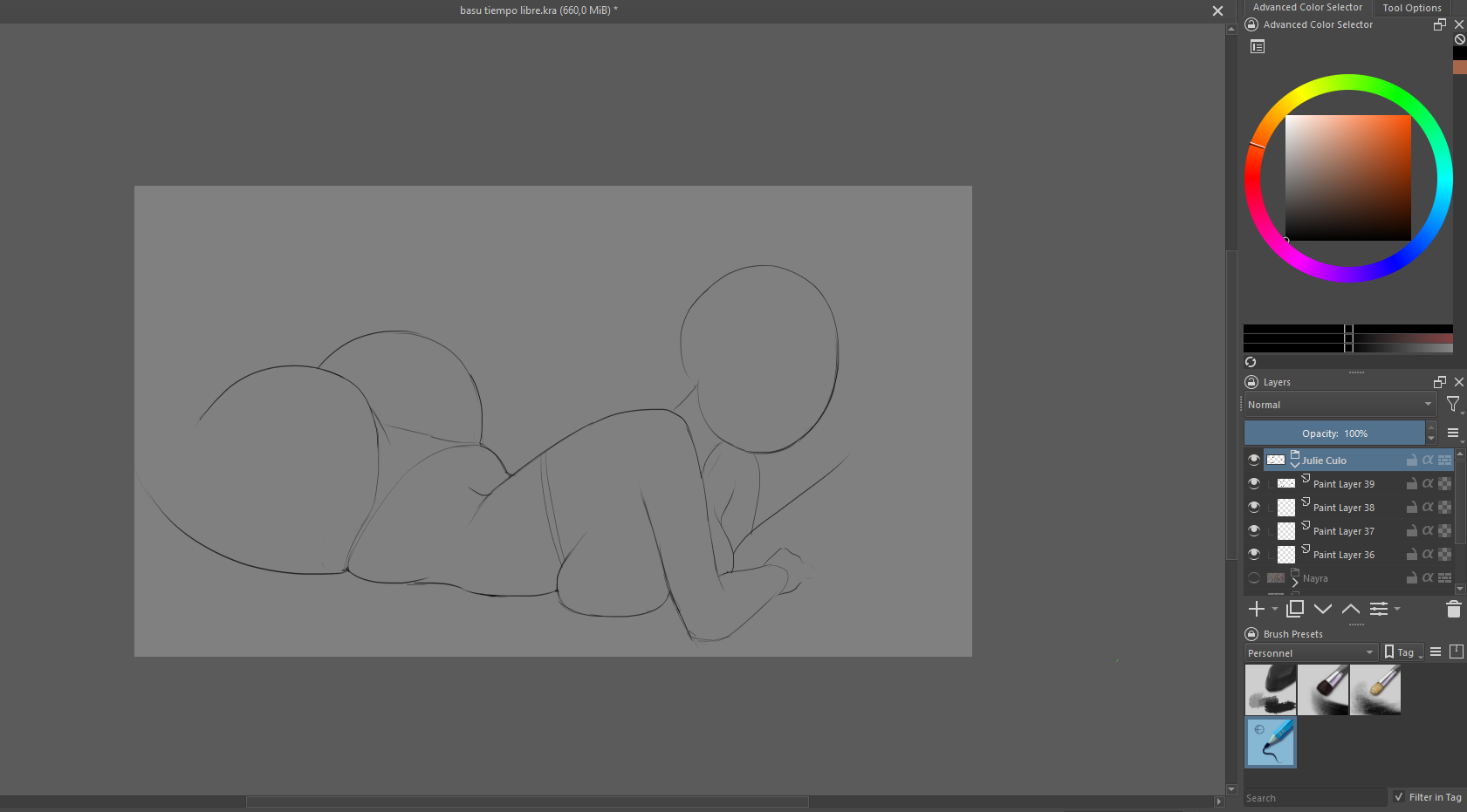Click the add new layer plus icon
1467x812 pixels.
[x=1257, y=609]
